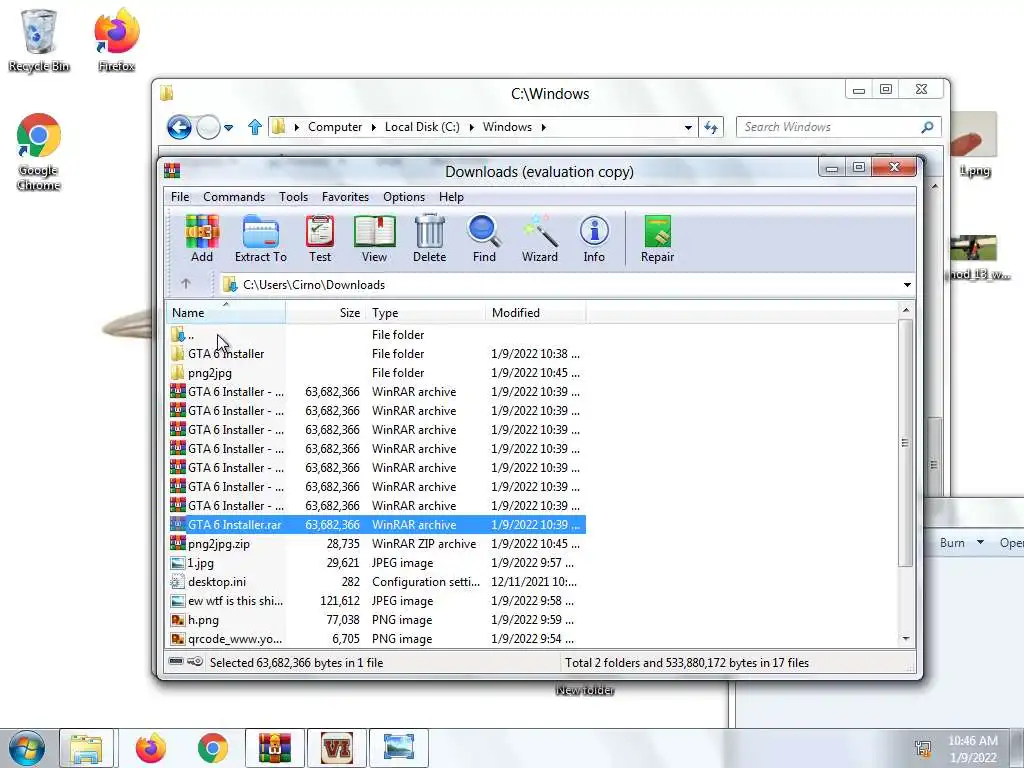Click the drive icon in WinRAR status bar
1024x768 pixels.
(x=176, y=662)
